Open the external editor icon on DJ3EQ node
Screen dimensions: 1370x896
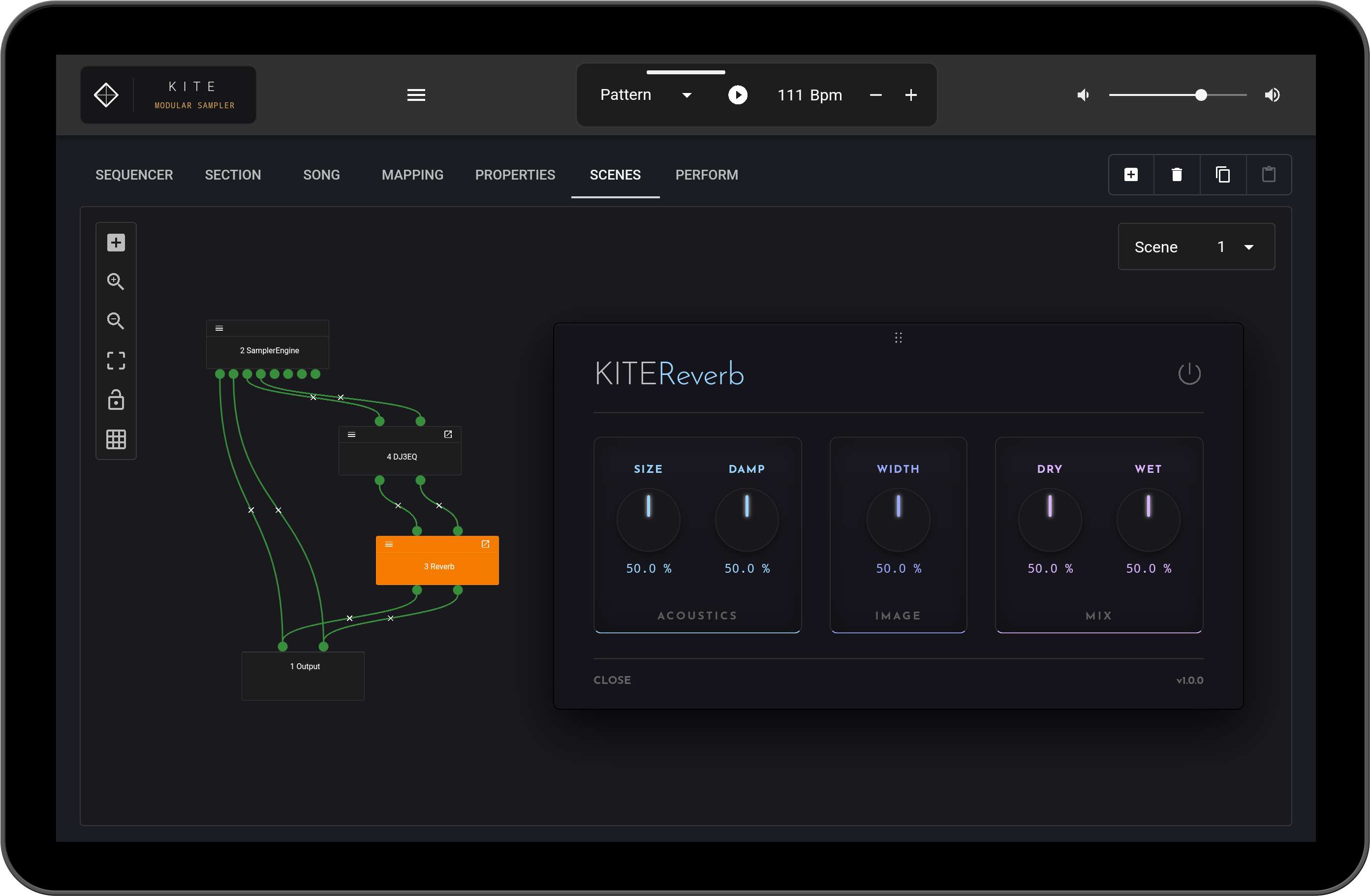click(x=448, y=434)
